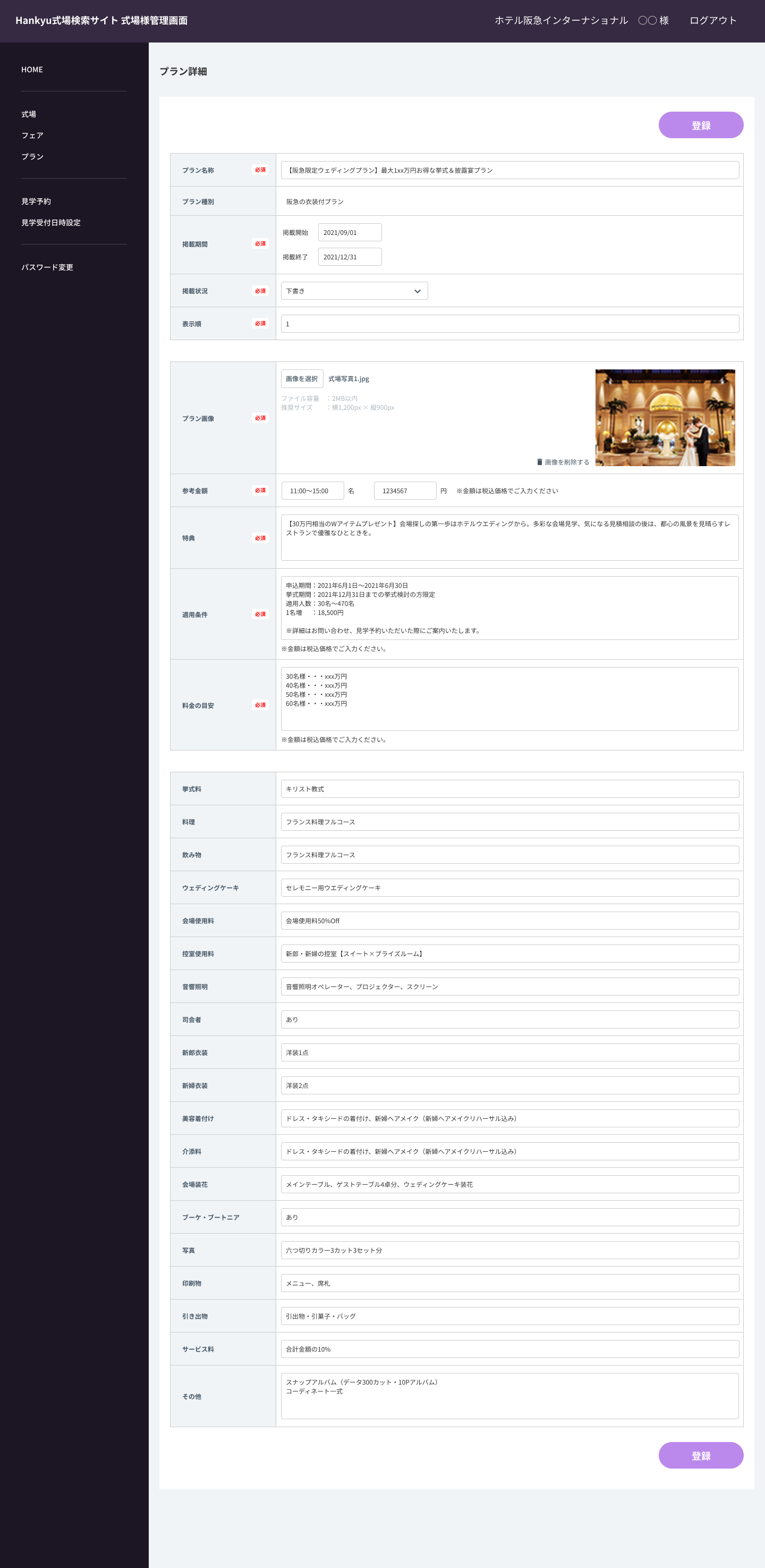The height and width of the screenshot is (1568, 765).
Task: Select プラン in the sidebar
Action: point(32,157)
